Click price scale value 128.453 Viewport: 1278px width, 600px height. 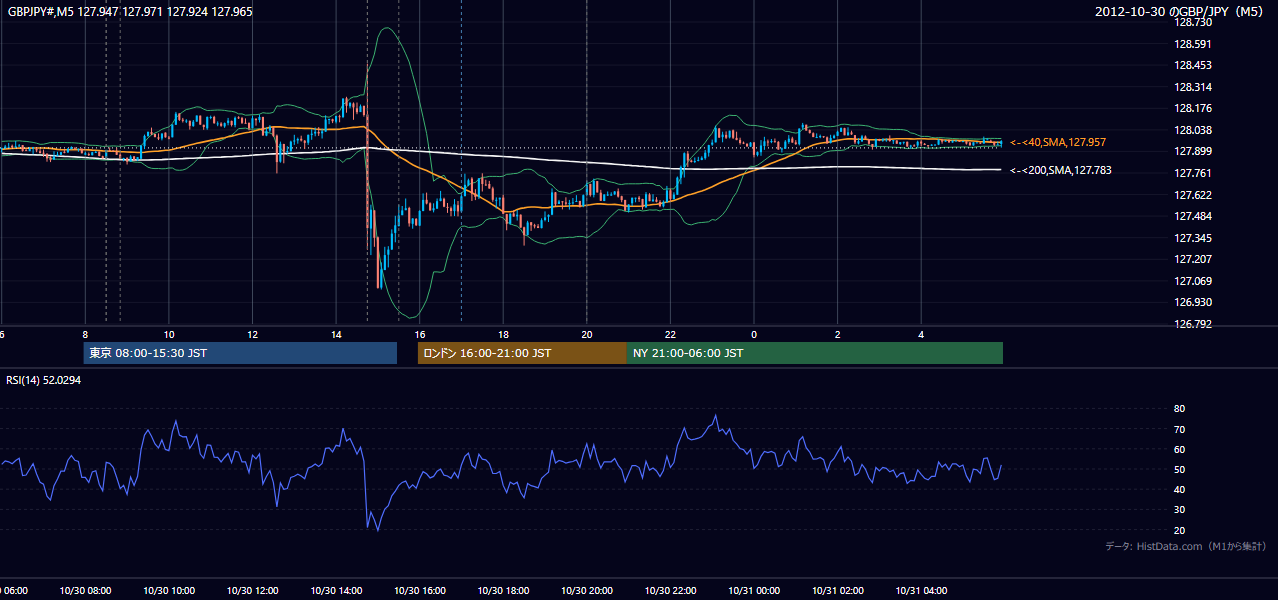coord(1194,65)
